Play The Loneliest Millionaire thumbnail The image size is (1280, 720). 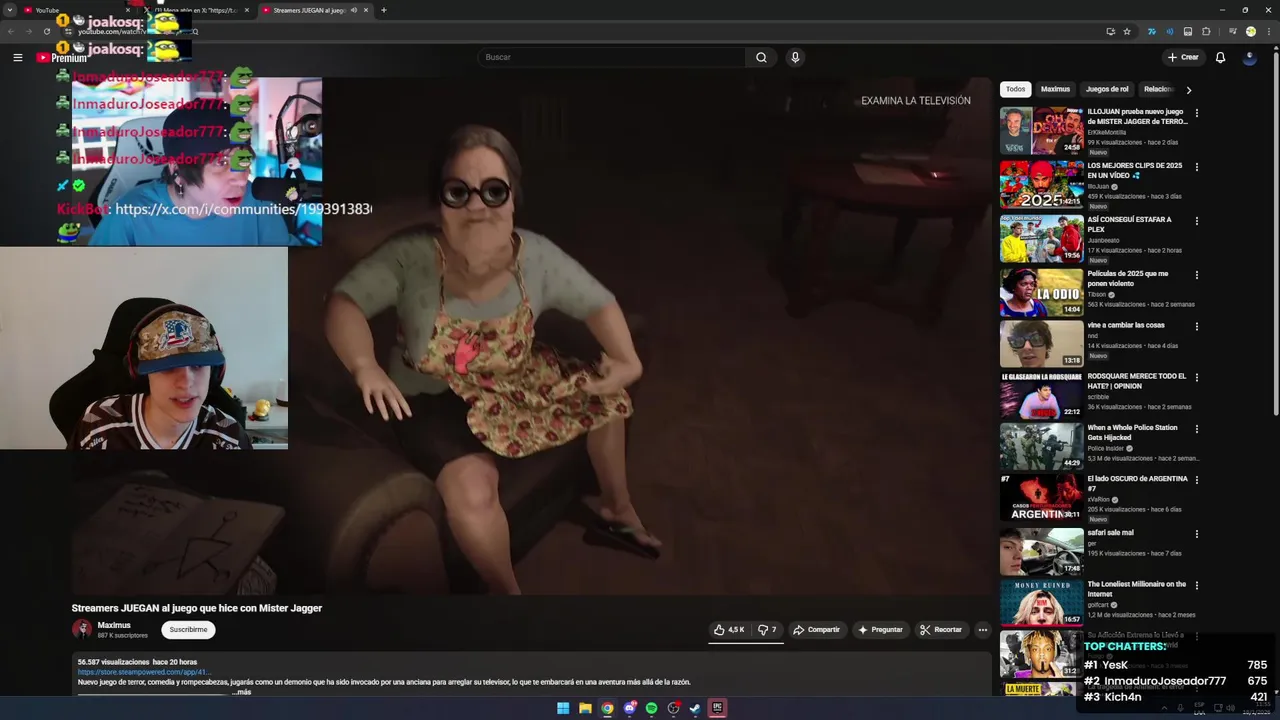(x=1041, y=603)
